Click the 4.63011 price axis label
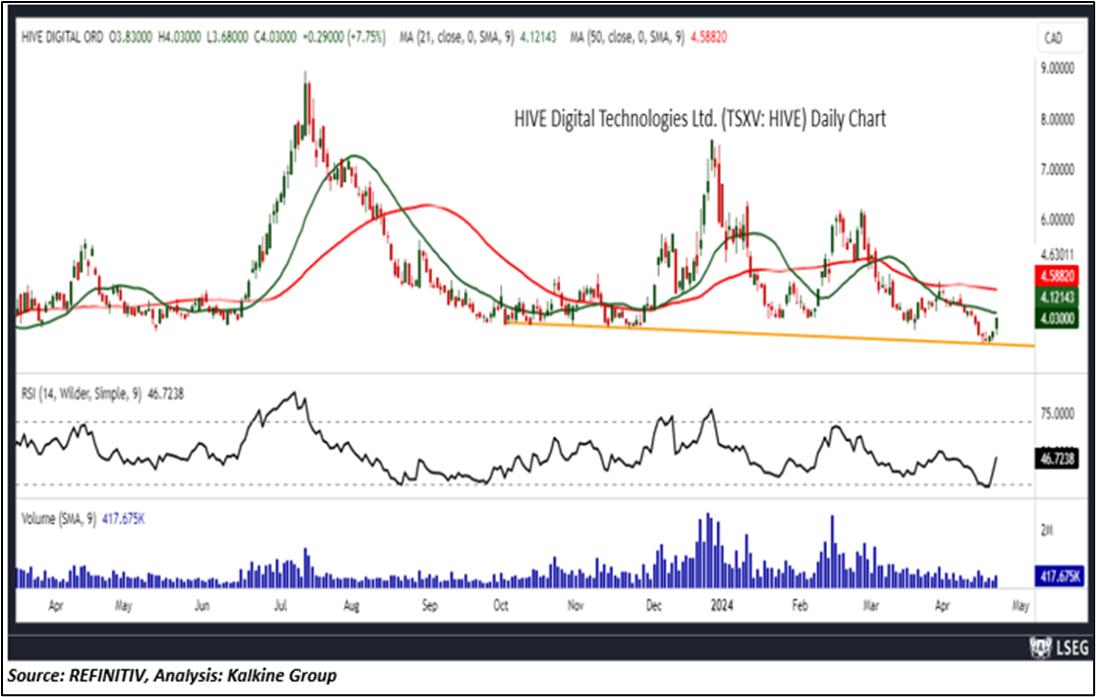This screenshot has width=1096, height=697. click(x=1057, y=253)
